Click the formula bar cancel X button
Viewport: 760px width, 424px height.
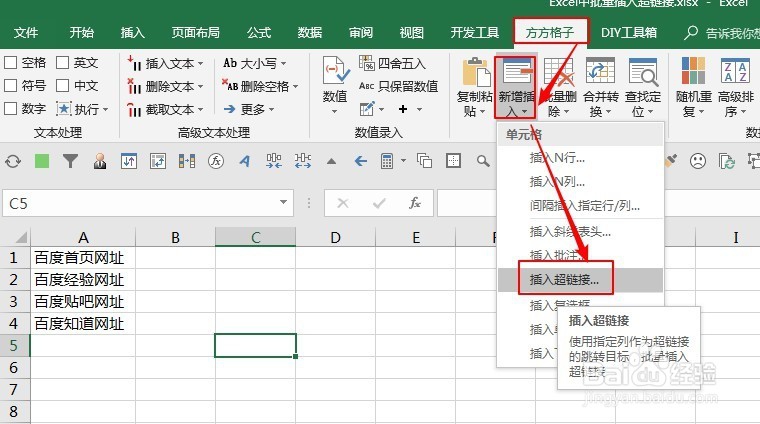343,203
